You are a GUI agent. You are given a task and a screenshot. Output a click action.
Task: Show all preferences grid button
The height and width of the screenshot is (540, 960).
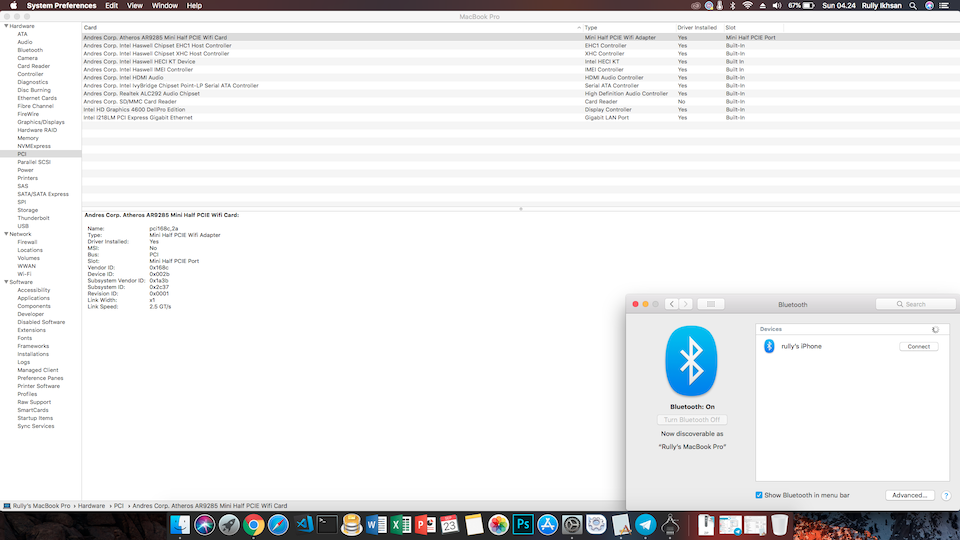[x=711, y=304]
